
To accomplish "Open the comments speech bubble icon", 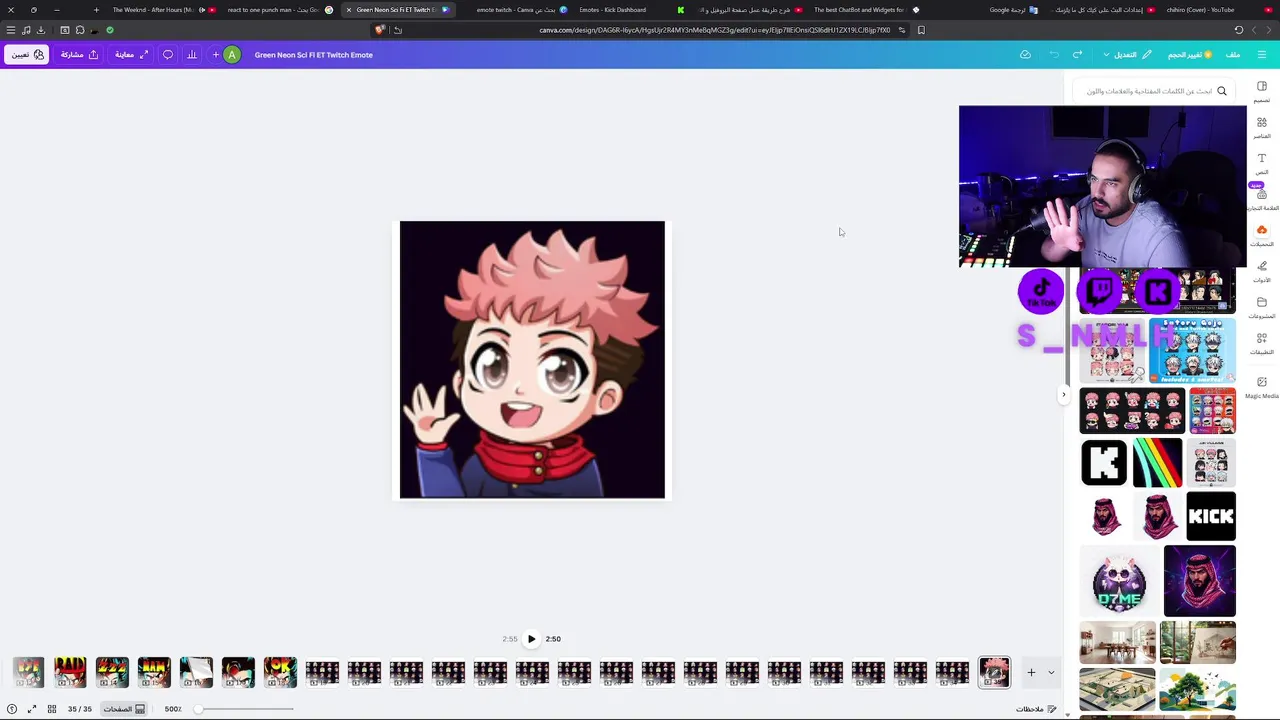I will tap(168, 55).
